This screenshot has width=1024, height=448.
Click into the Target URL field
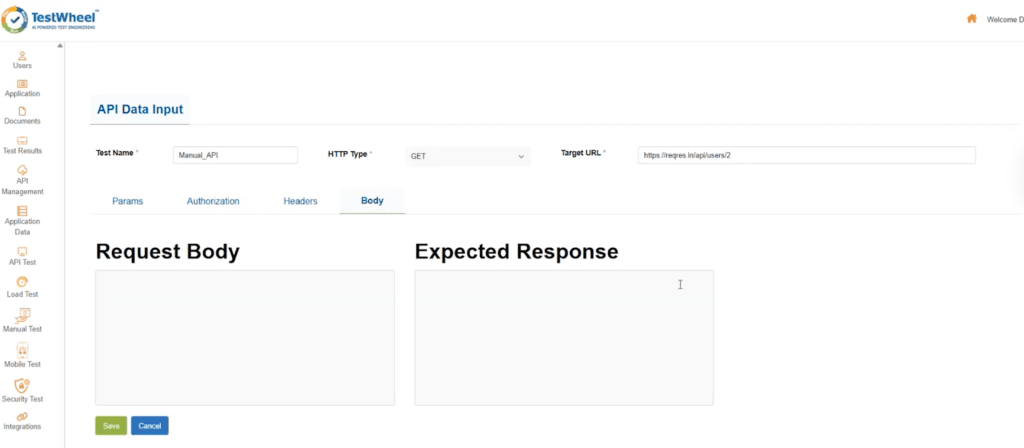pos(806,155)
